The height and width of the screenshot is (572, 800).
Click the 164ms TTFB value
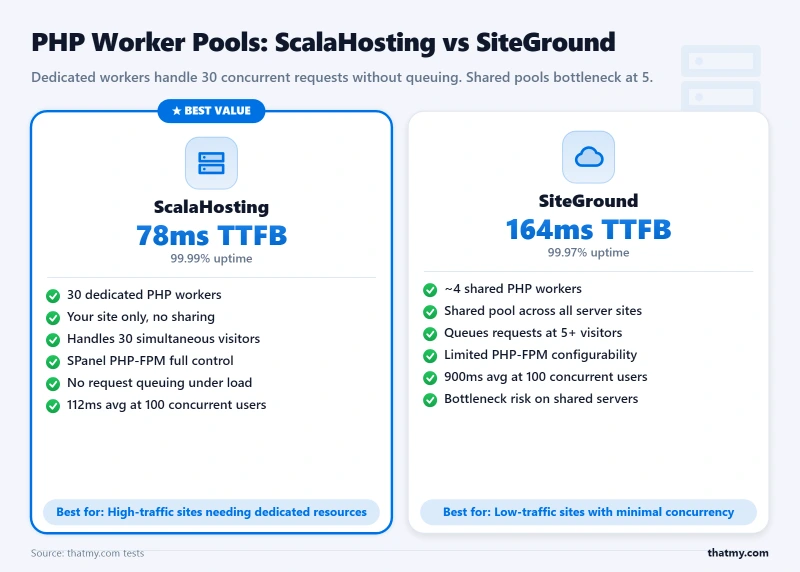(588, 229)
